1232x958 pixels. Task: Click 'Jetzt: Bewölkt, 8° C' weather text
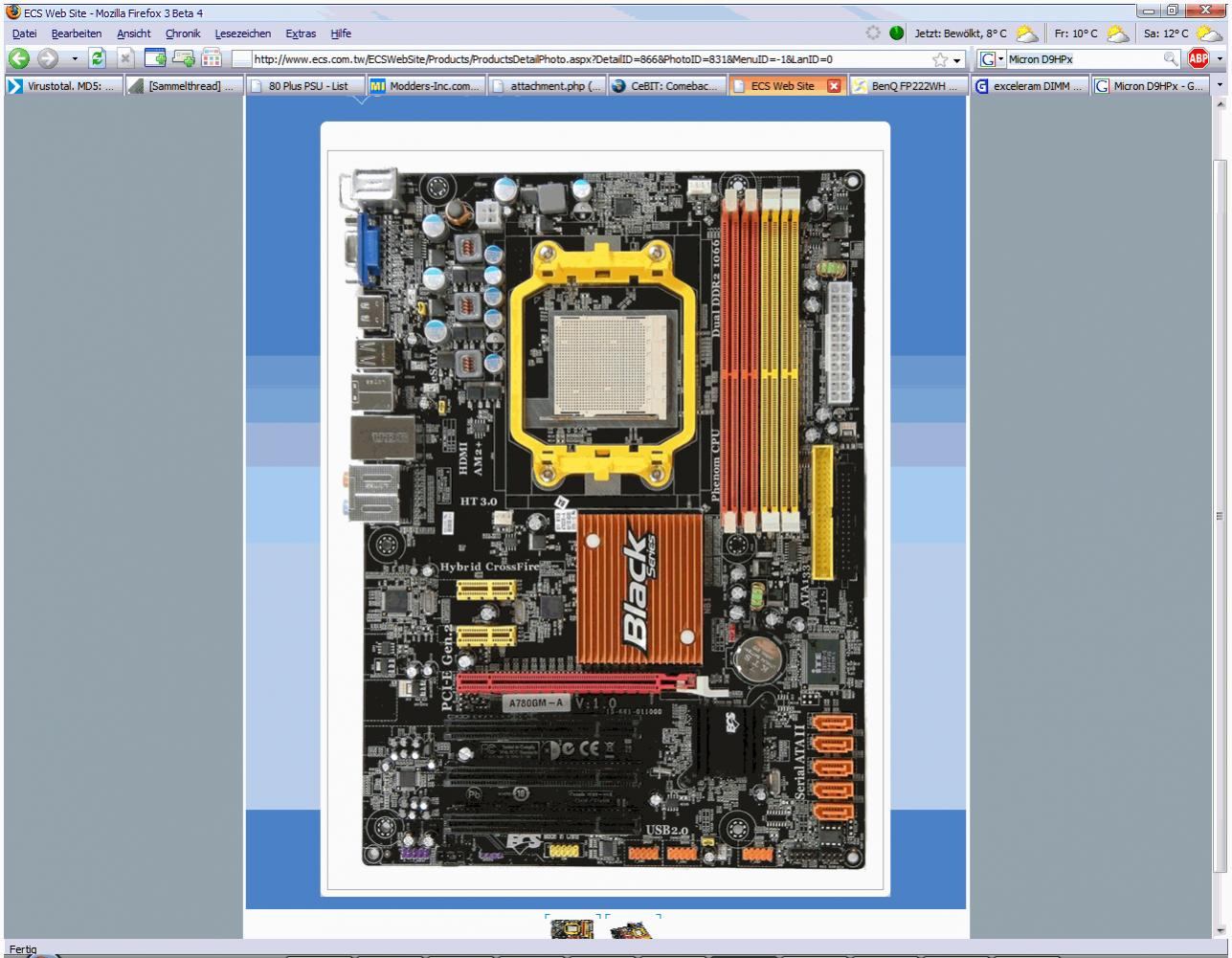click(960, 33)
